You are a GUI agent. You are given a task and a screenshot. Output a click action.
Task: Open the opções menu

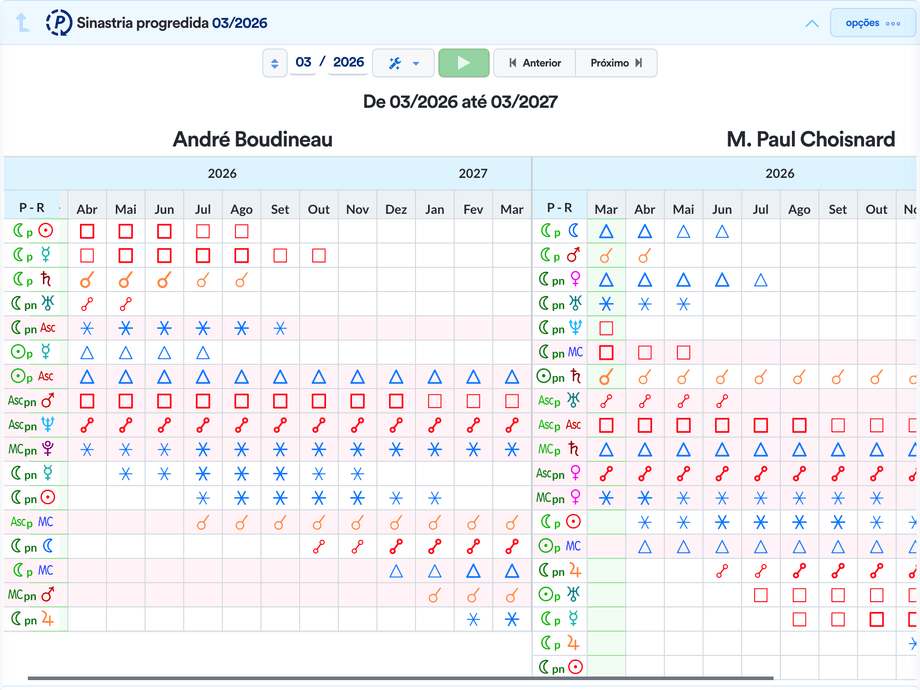tap(872, 23)
